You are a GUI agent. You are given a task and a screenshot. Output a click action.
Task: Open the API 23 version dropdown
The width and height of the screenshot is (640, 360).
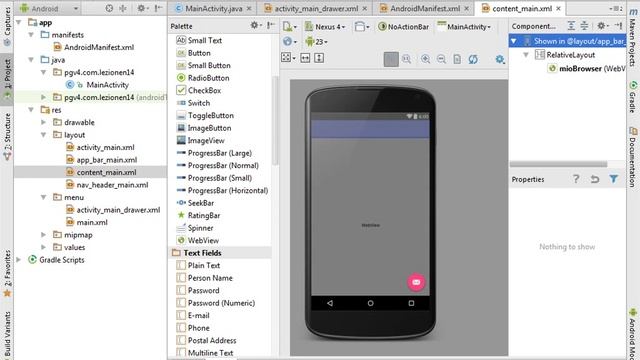[x=316, y=42]
